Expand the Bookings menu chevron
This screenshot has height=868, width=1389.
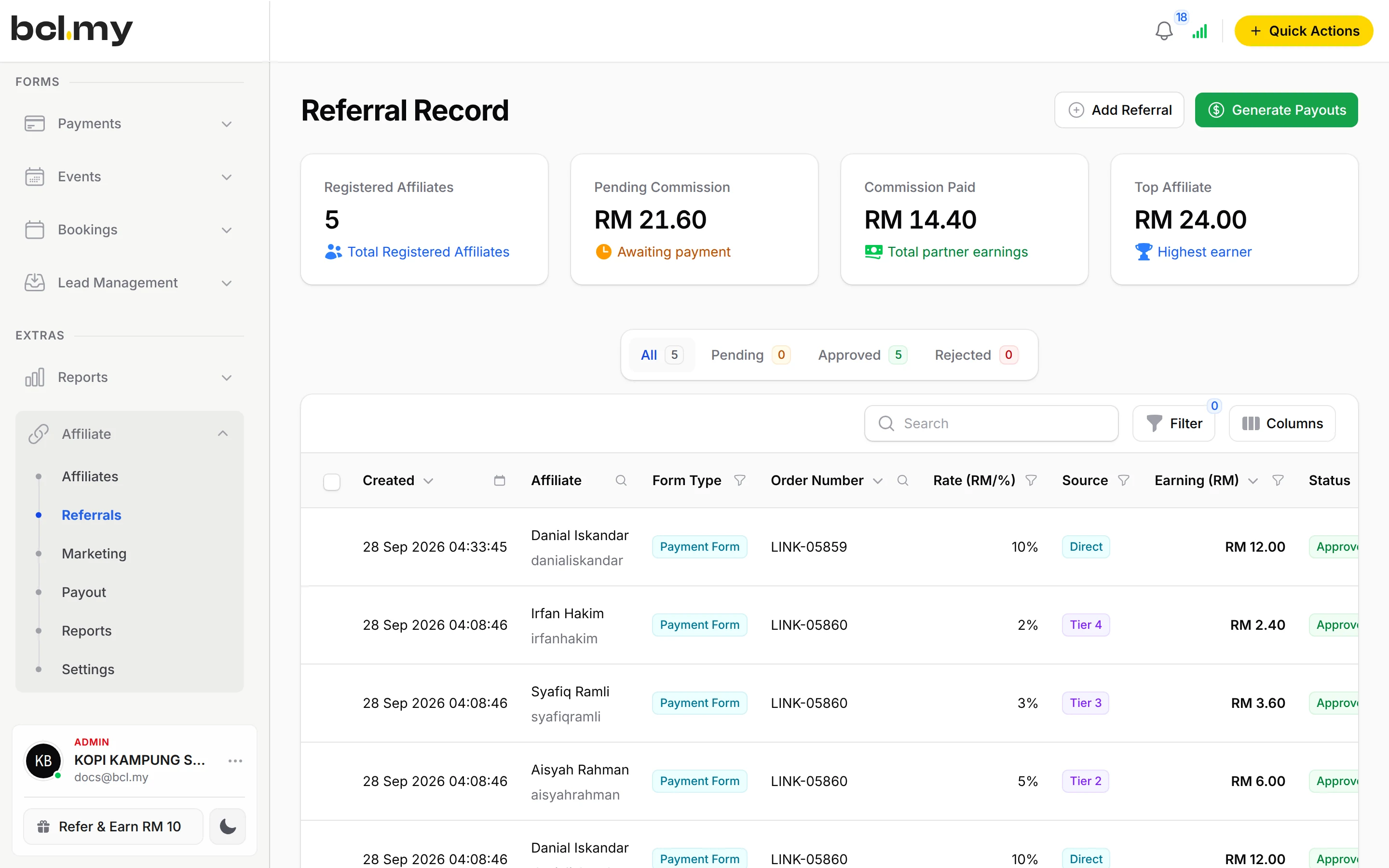click(x=227, y=230)
